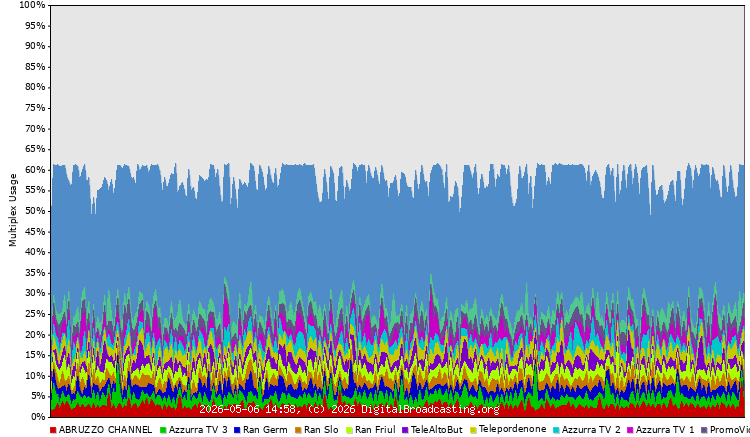
Task: Click the yellow Telepordenone legend swatch
Action: coord(474,430)
